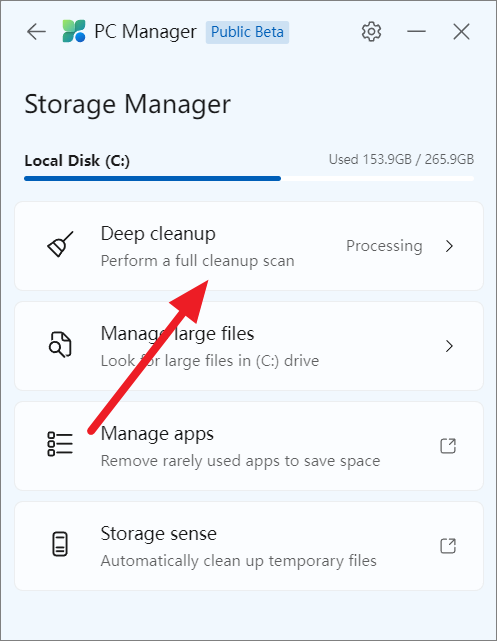Image resolution: width=497 pixels, height=641 pixels.
Task: Click the back arrow icon
Action: pyautogui.click(x=36, y=31)
